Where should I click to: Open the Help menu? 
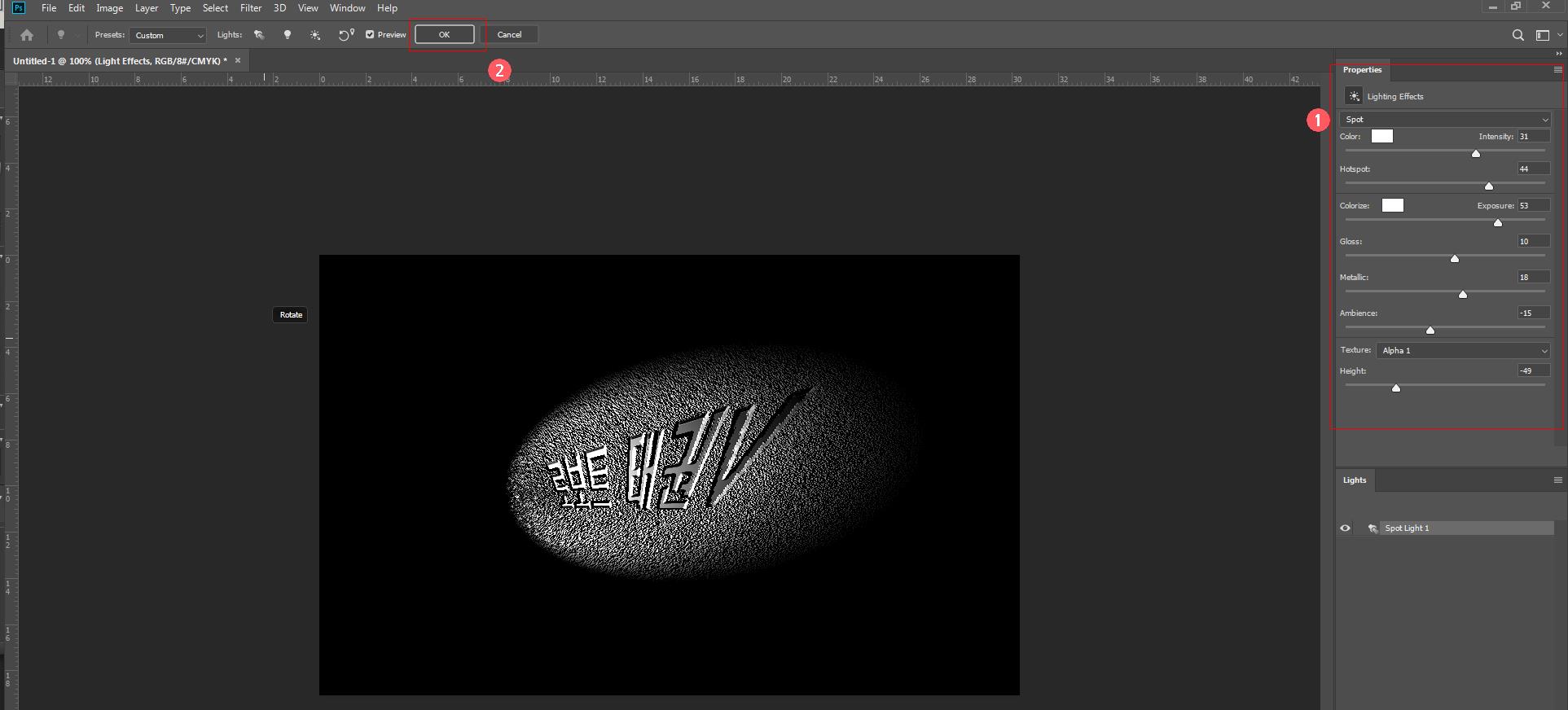387,8
